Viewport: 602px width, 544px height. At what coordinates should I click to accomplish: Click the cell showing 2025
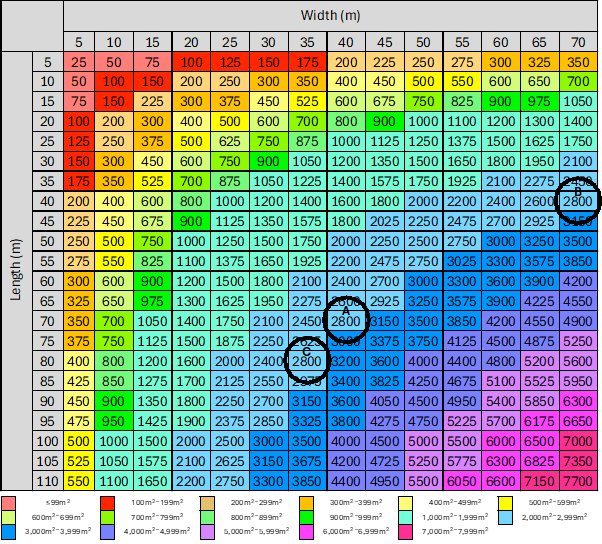pyautogui.click(x=385, y=221)
